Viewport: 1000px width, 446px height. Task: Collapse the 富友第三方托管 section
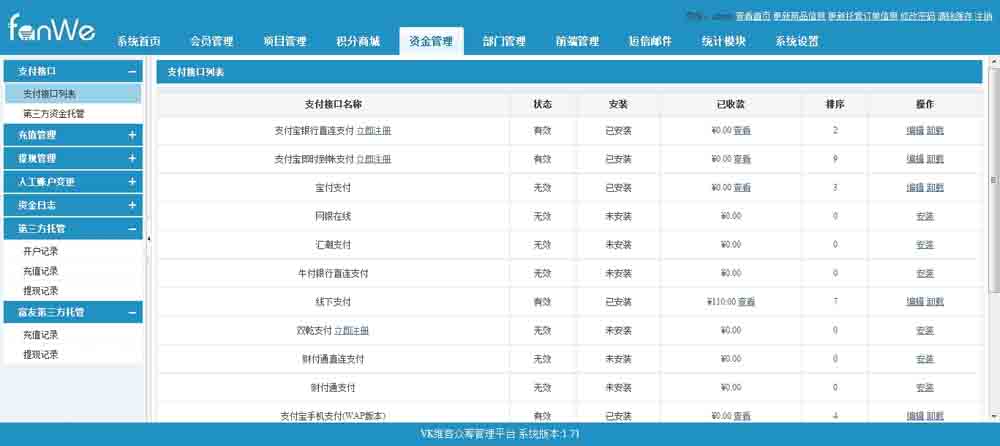coord(131,313)
